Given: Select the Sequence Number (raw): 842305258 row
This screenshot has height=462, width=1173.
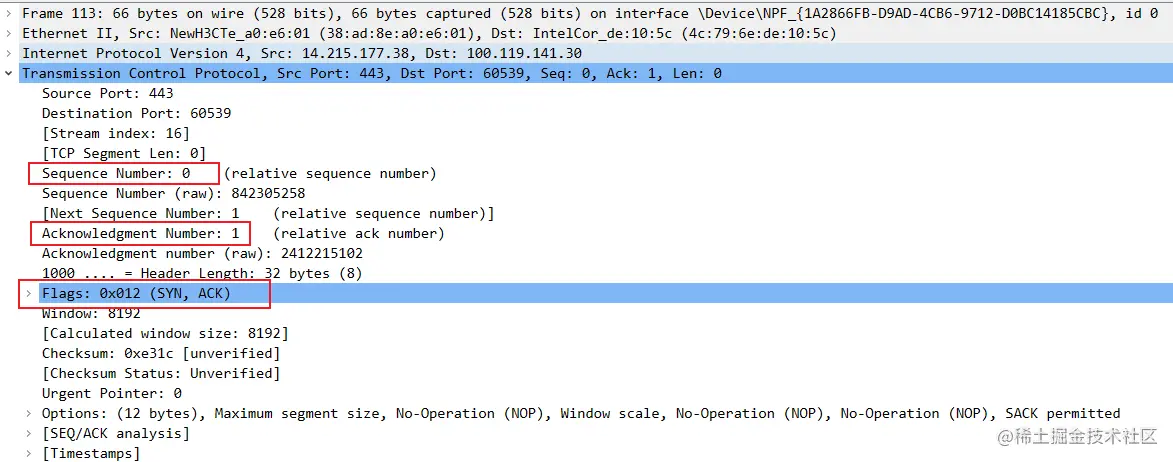Looking at the screenshot, I should (174, 194).
